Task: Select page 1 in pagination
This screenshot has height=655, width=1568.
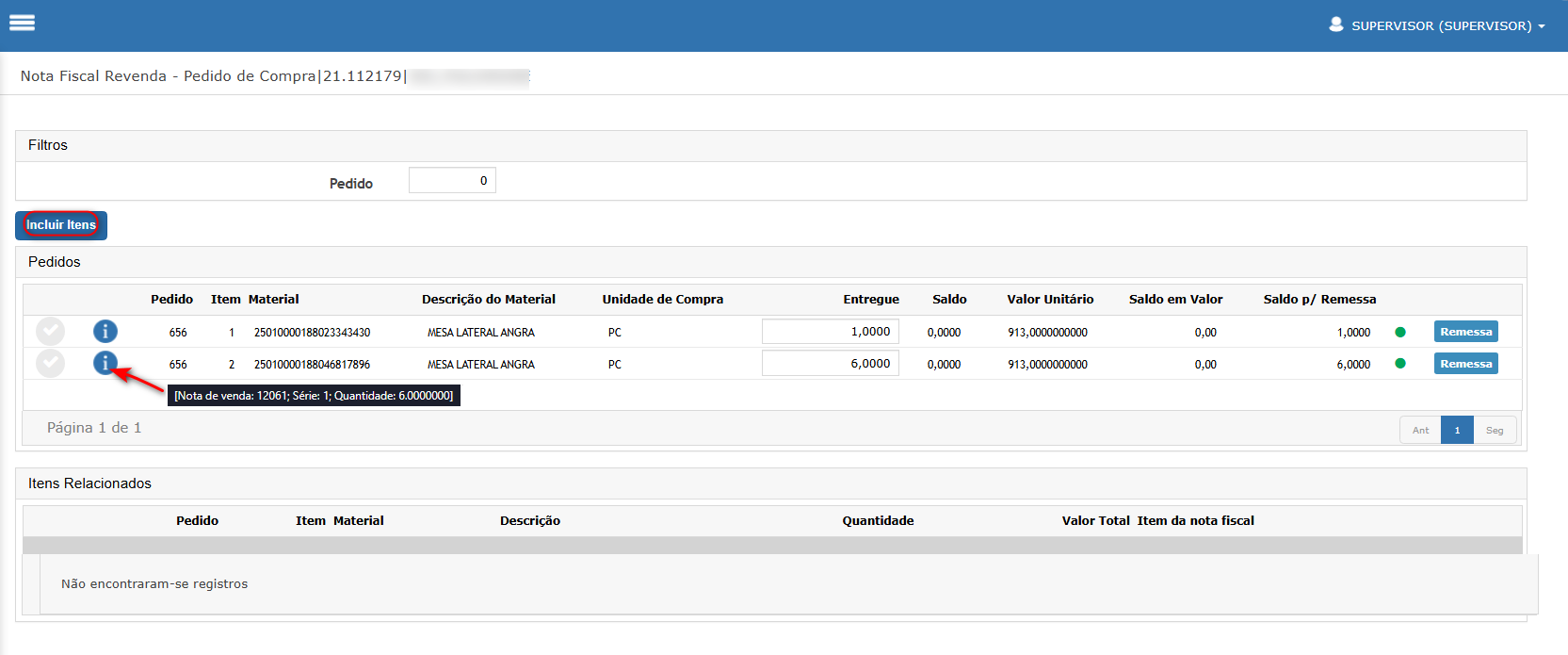Action: point(1457,431)
